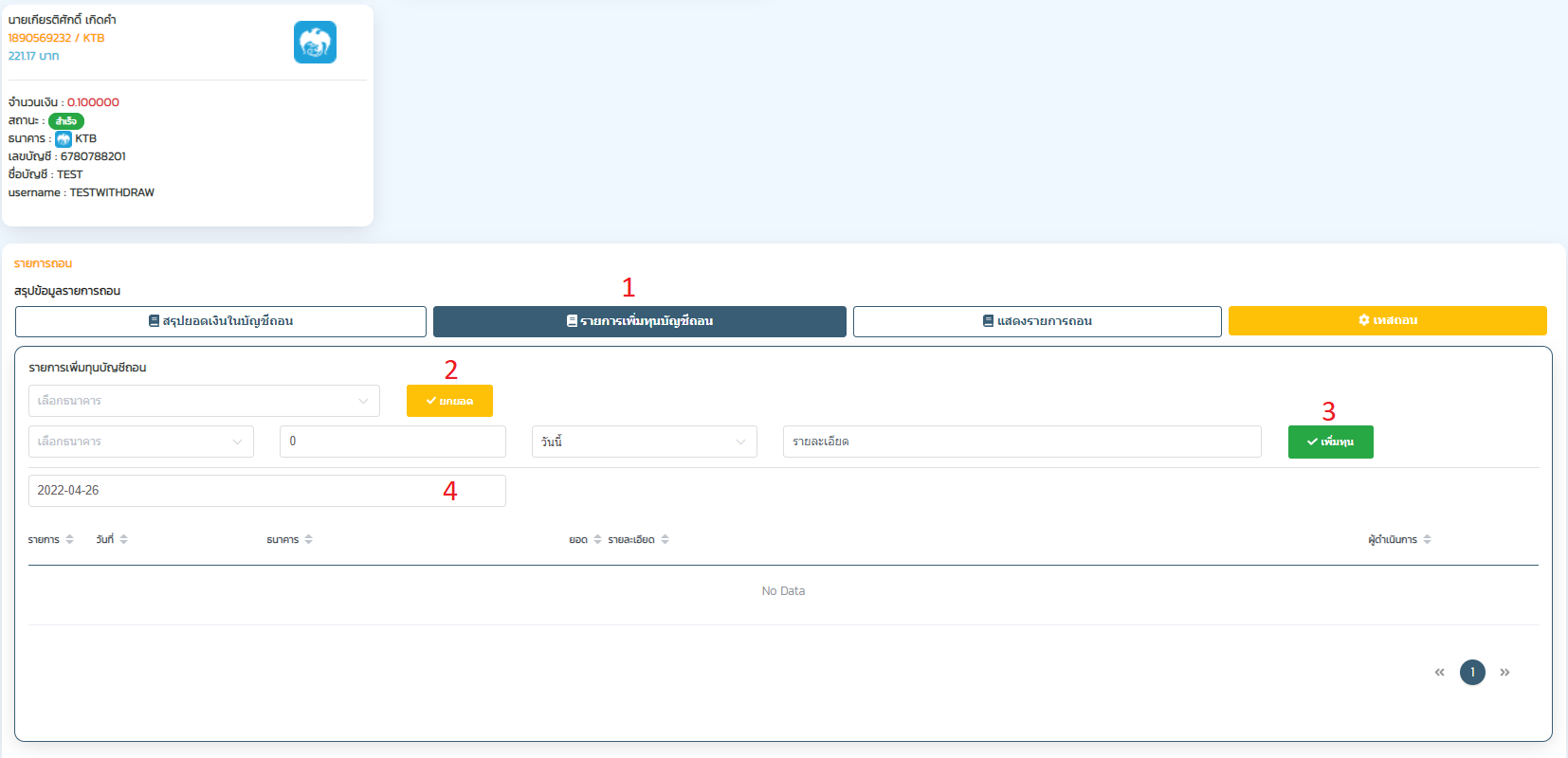Image resolution: width=1568 pixels, height=758 pixels.
Task: Sort table by วันที่ column
Action: pos(123,540)
